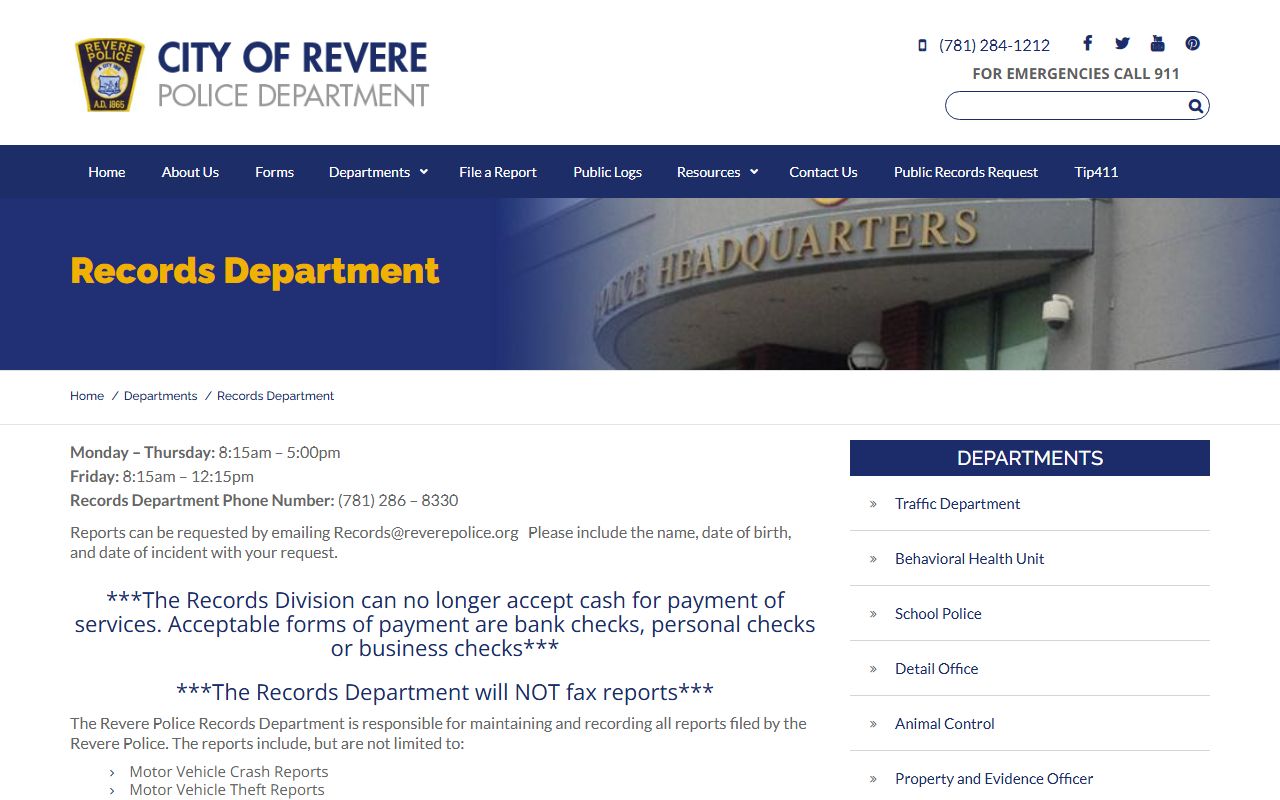The image size is (1280, 800).
Task: Click the search magnifier icon
Action: coord(1195,106)
